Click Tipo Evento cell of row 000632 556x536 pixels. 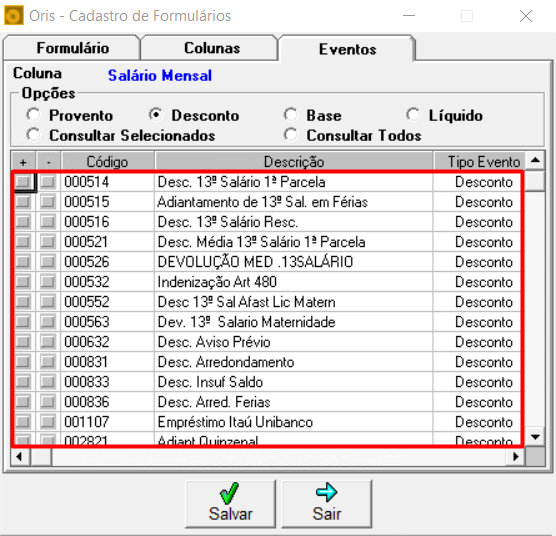(478, 342)
